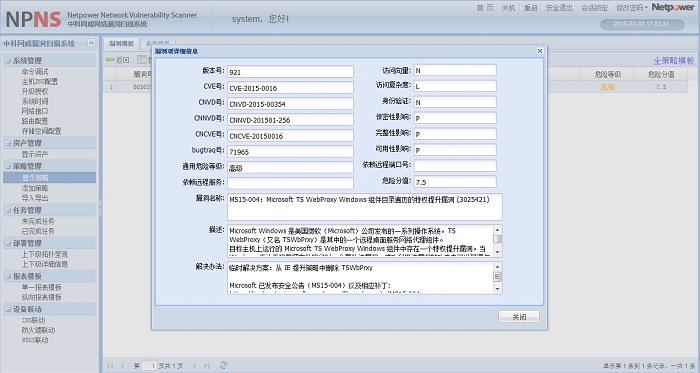Image resolution: width=700 pixels, height=373 pixels.
Task: Open 升级授权 in the sidebar
Action: coord(35,91)
